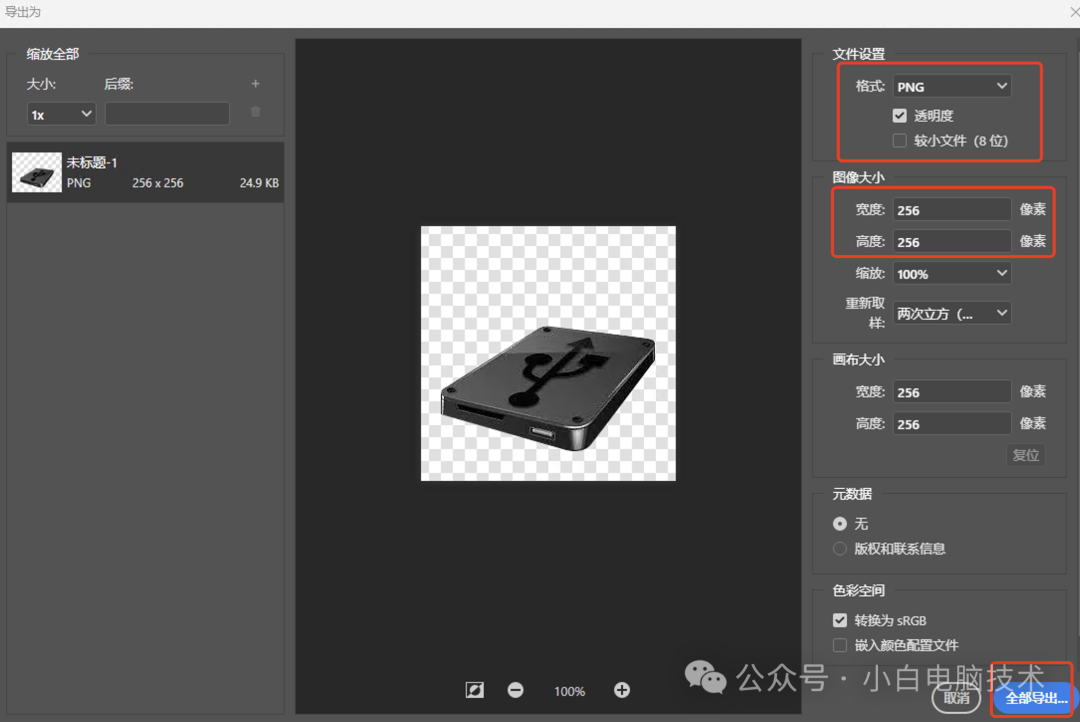Screen dimensions: 1080x722
Task: Click the 24.9 KB file size text
Action: tap(259, 183)
